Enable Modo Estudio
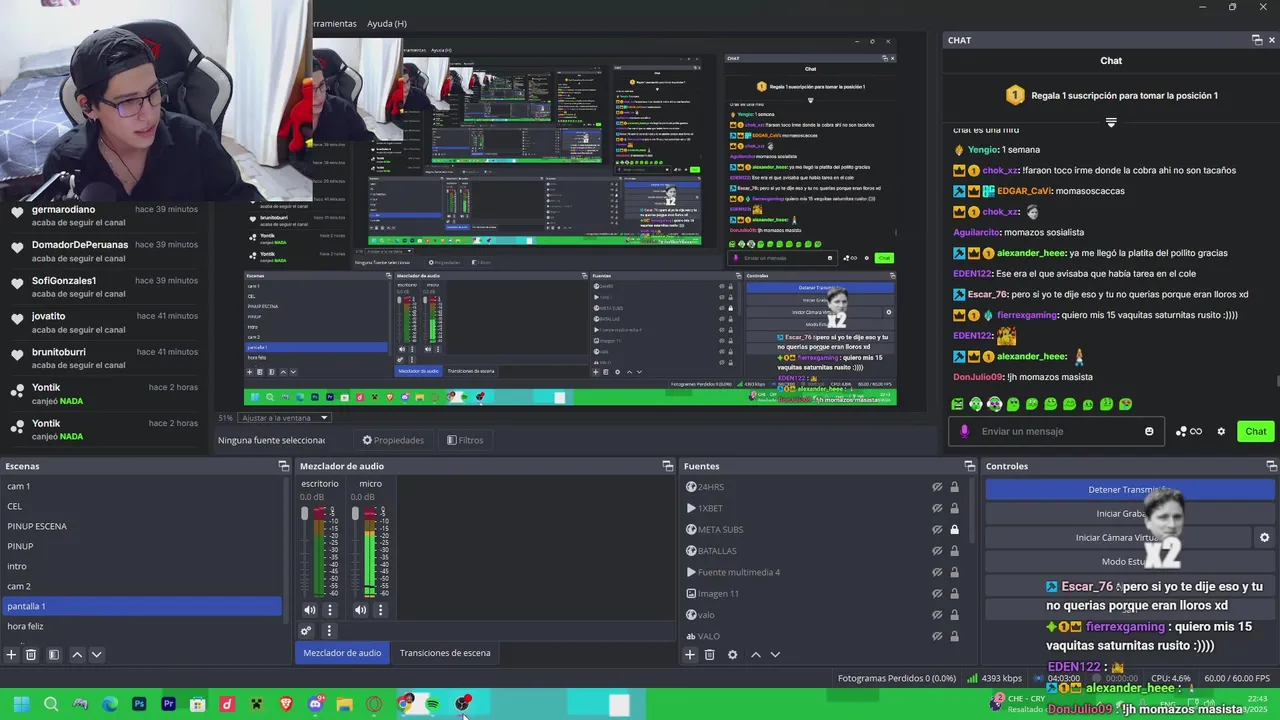 (1130, 562)
